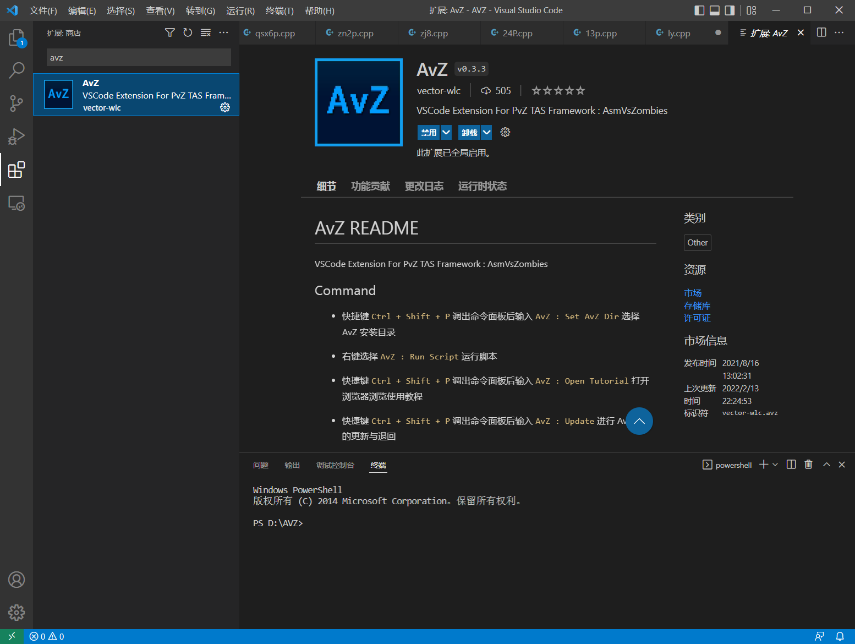Switch to the 输出 panel tab

click(x=292, y=465)
